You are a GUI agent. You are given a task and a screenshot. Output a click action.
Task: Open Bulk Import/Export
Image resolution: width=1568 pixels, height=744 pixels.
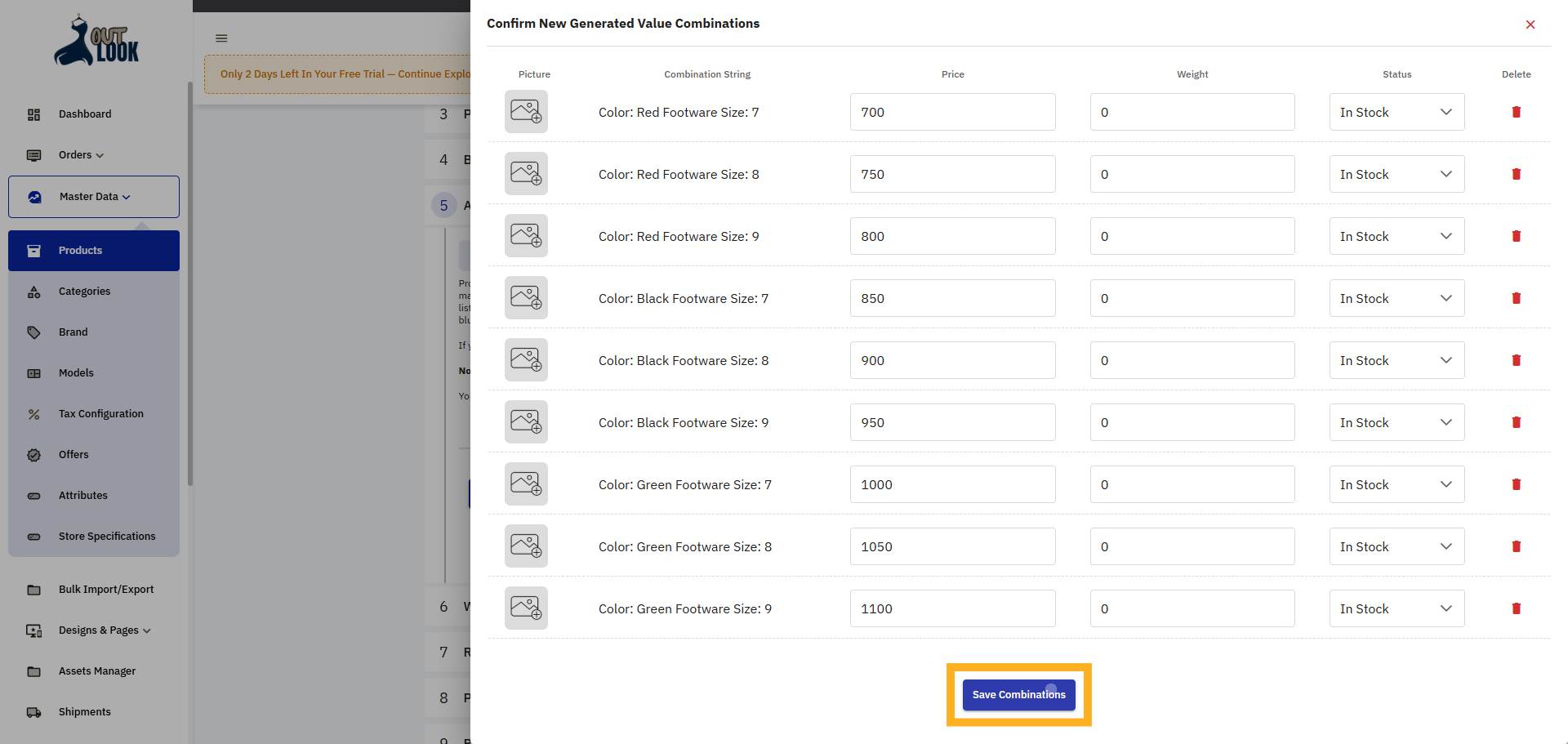click(105, 590)
